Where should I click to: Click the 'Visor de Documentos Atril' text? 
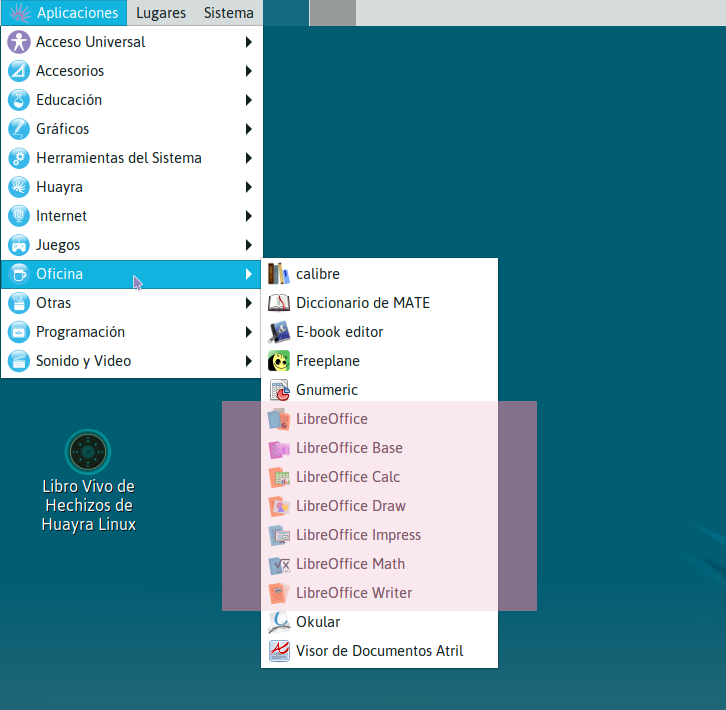[380, 651]
